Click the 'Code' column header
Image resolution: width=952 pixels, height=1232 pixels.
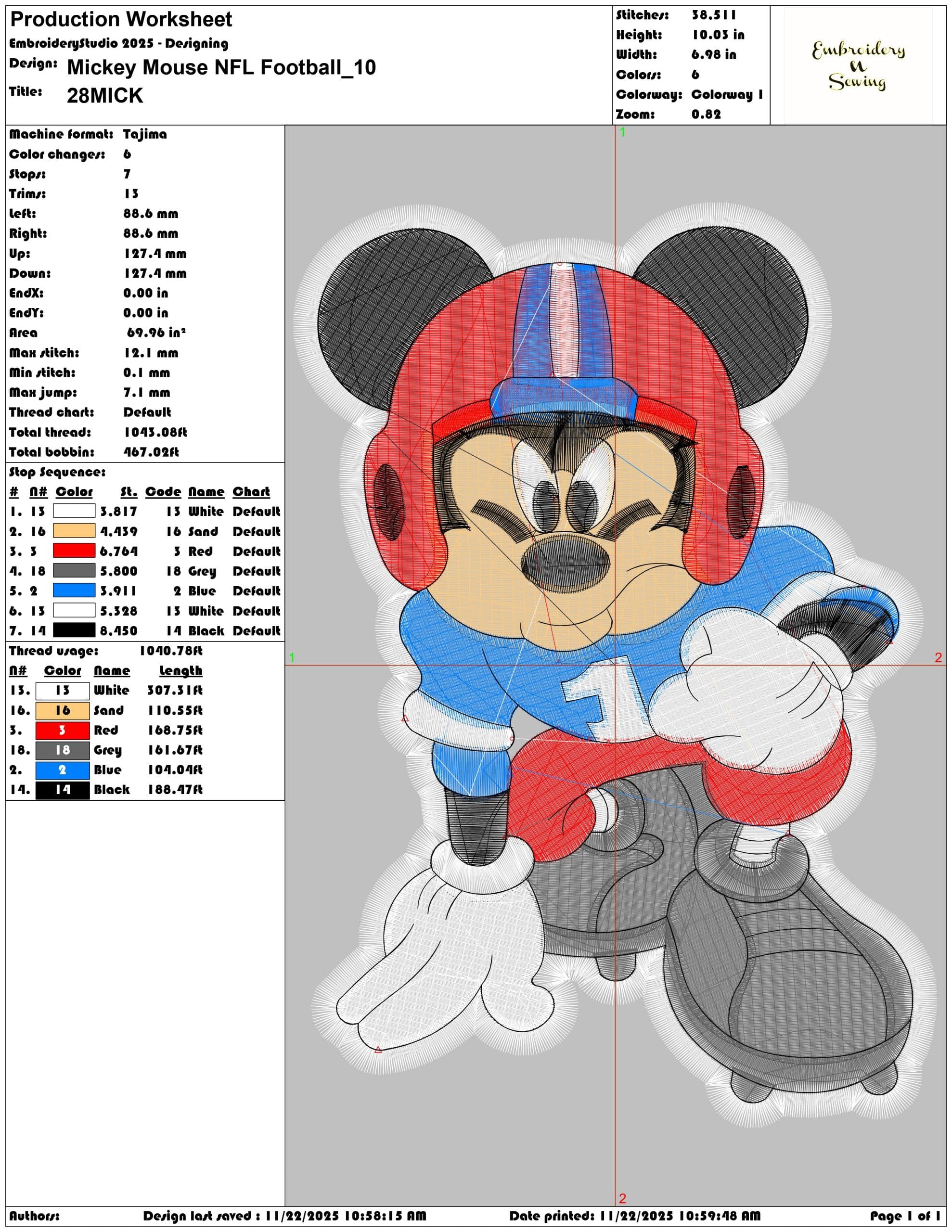[163, 492]
